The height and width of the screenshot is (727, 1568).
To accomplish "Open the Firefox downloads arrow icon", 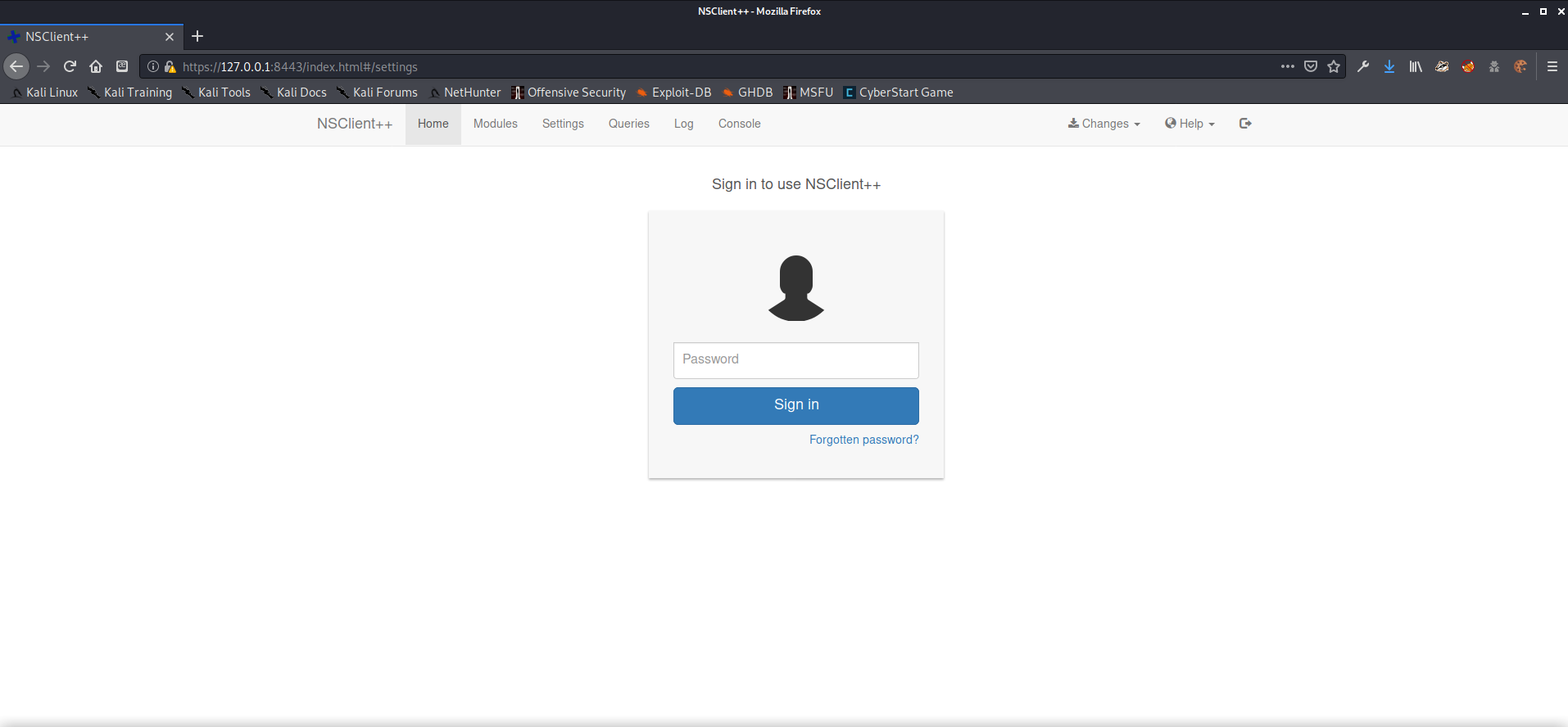I will pyautogui.click(x=1389, y=66).
